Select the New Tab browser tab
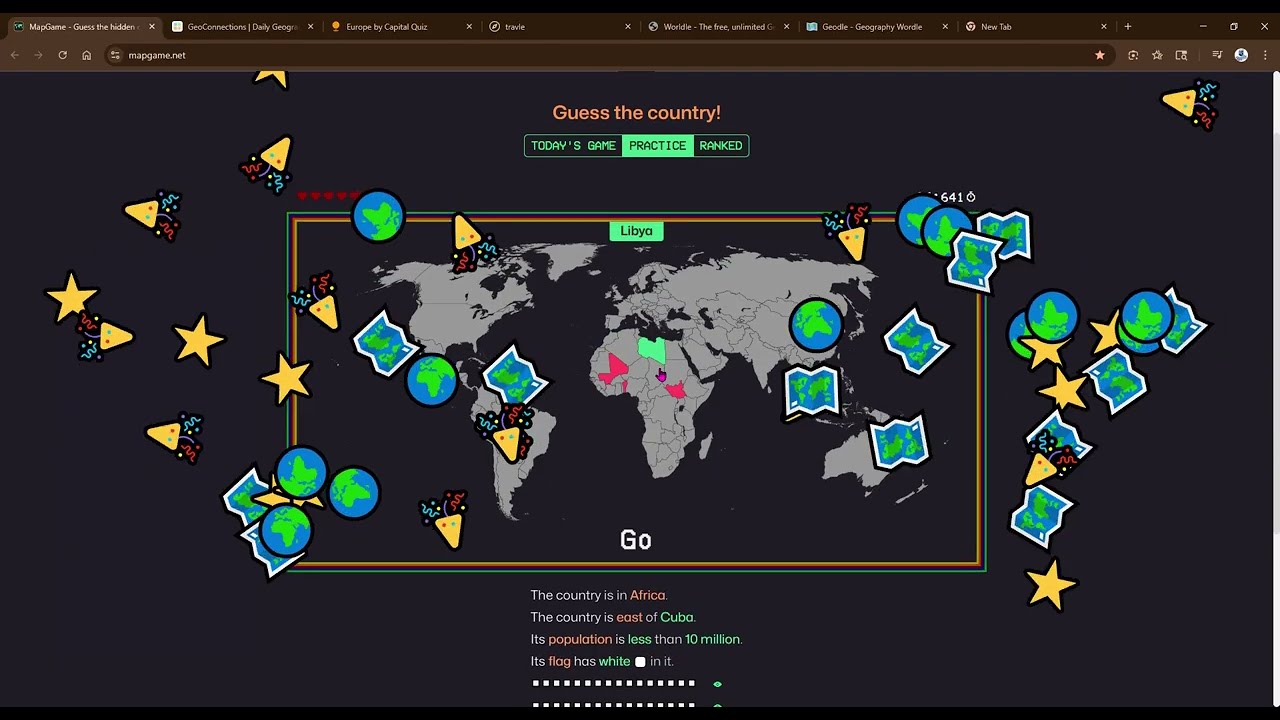Screen dimensions: 1280x720 click(1036, 27)
